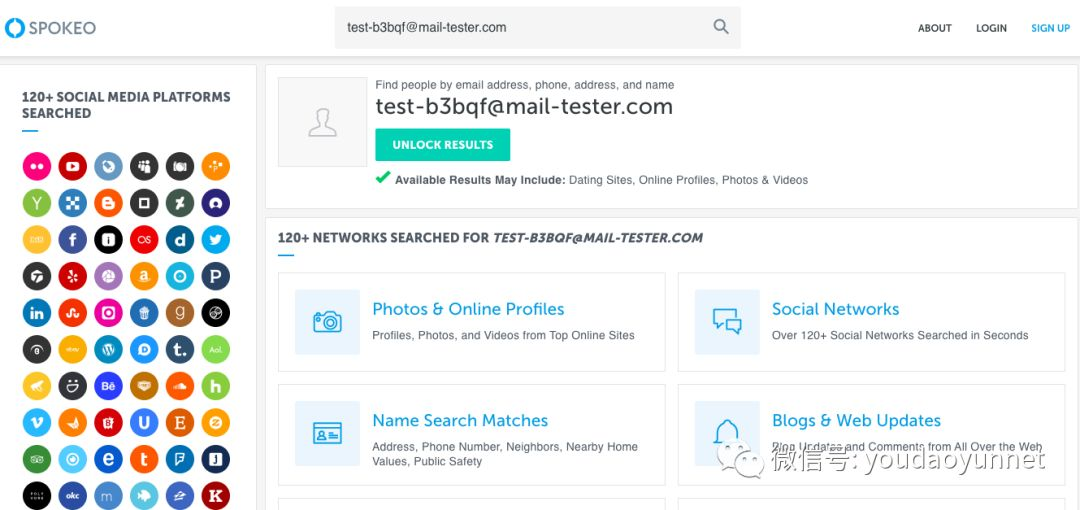
Task: Open the ABOUT menu item
Action: pyautogui.click(x=935, y=28)
